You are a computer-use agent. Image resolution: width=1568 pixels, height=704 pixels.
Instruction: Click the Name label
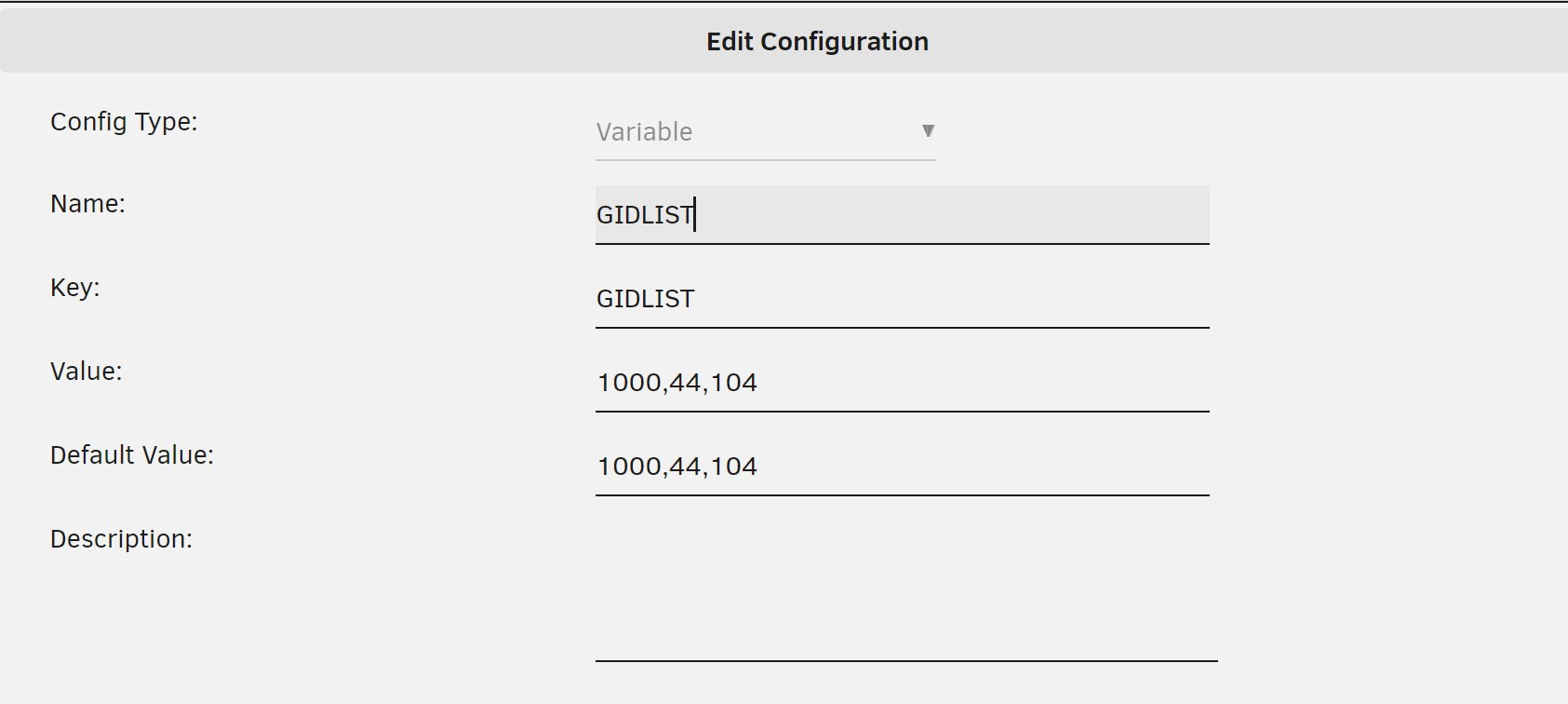(x=87, y=204)
